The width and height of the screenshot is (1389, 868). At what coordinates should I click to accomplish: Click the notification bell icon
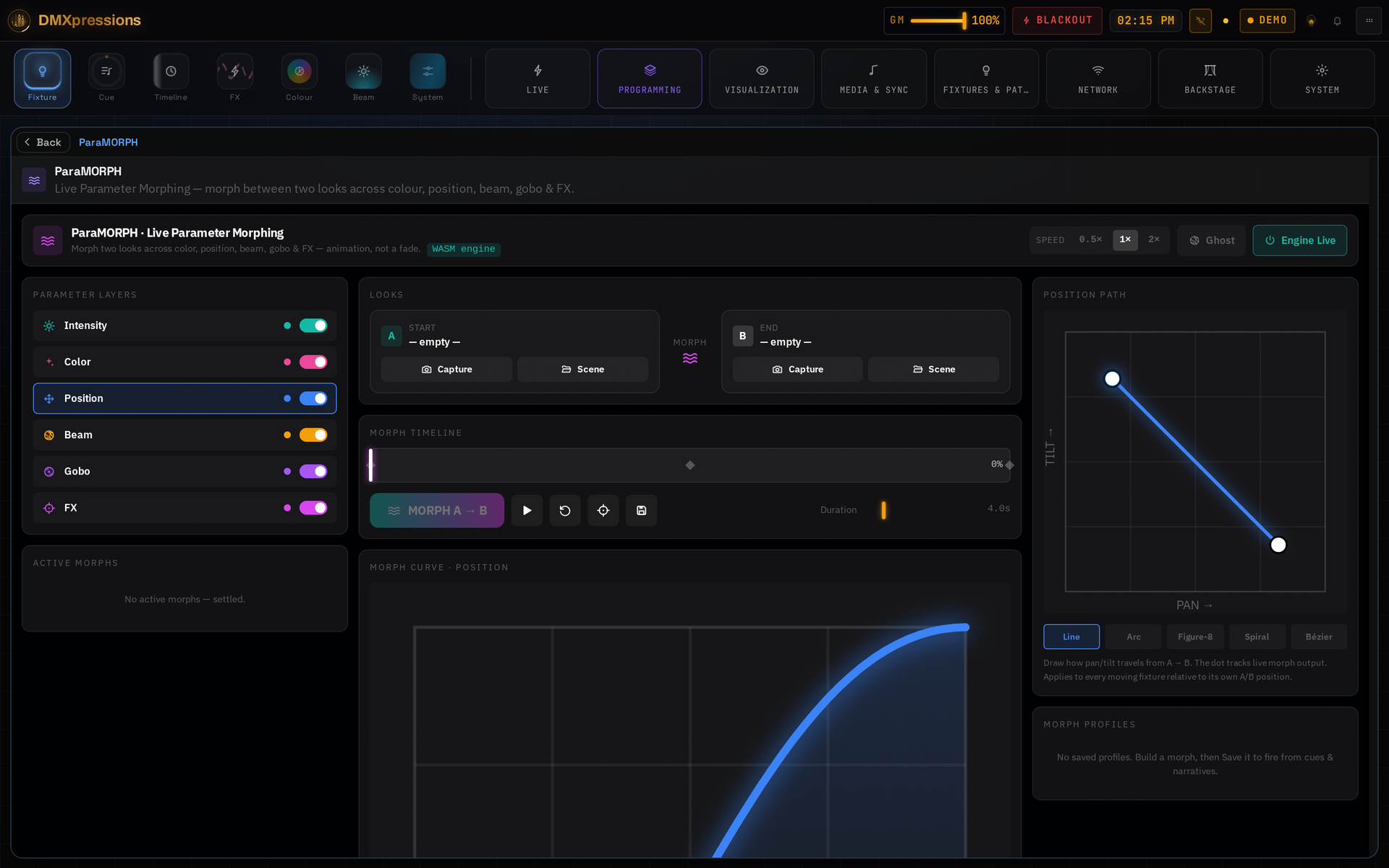(x=1337, y=21)
